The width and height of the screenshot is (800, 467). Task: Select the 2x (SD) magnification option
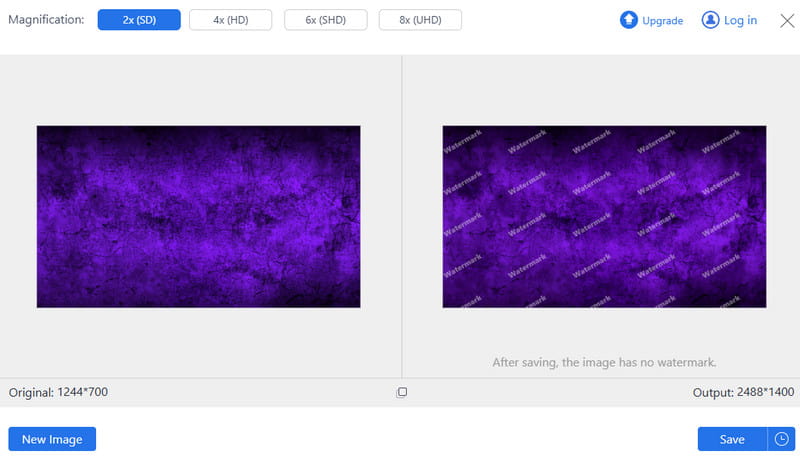(139, 20)
